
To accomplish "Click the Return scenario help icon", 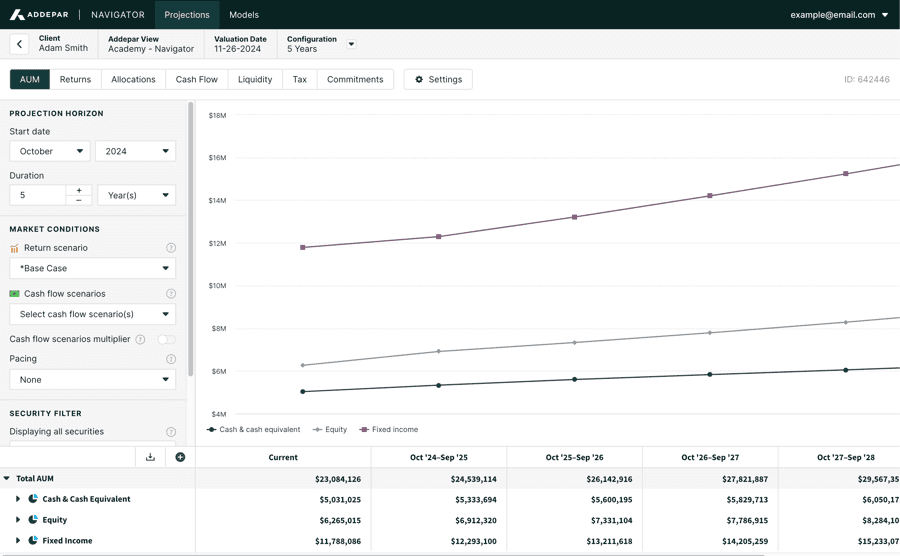I will click(x=171, y=248).
